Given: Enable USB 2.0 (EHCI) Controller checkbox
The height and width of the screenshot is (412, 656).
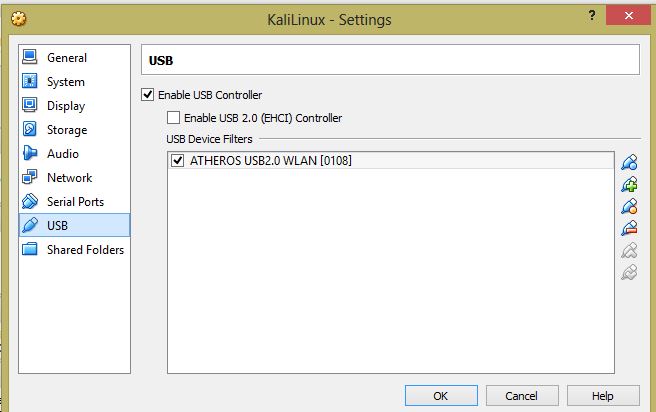Looking at the screenshot, I should pos(173,118).
